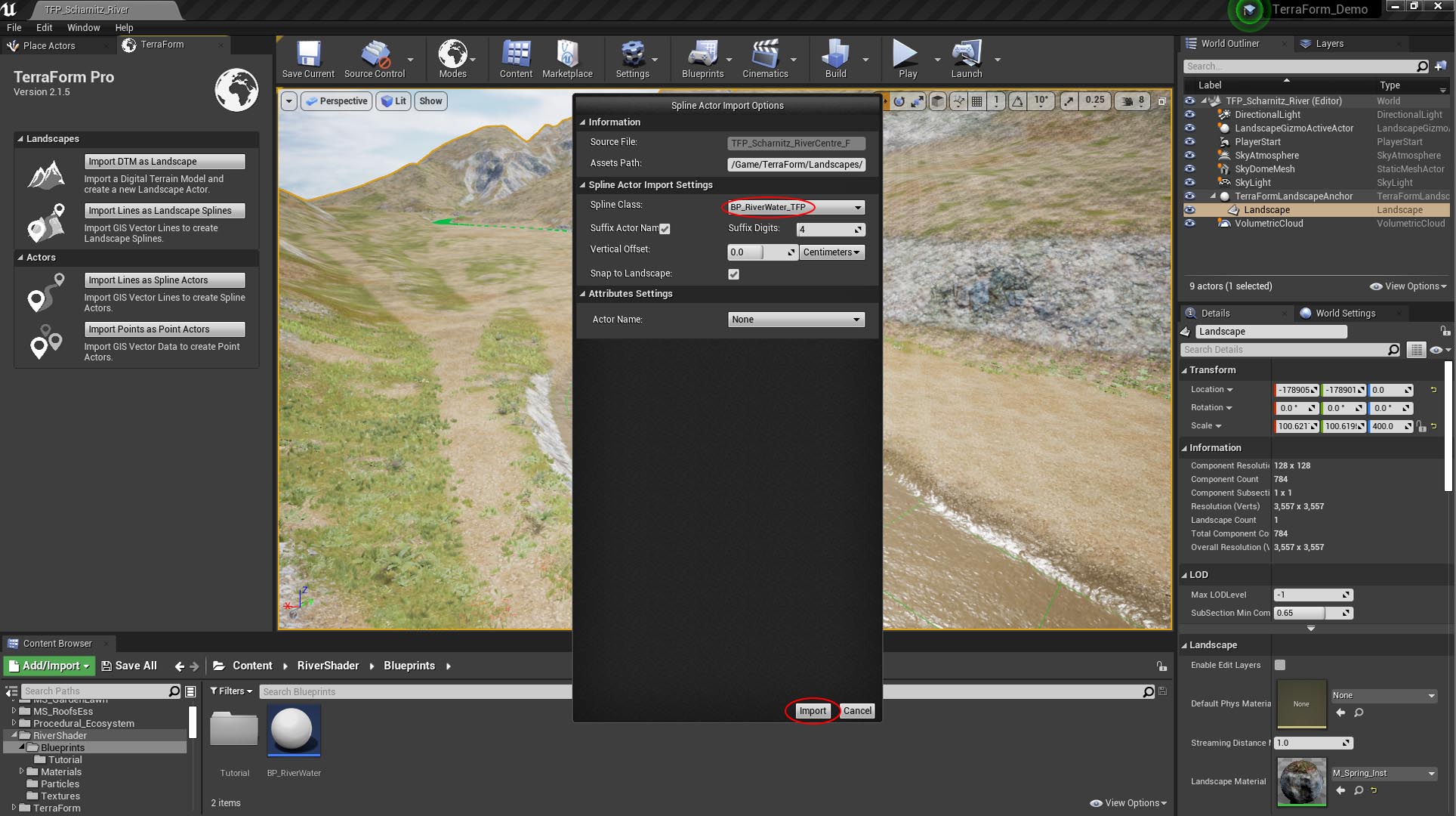Screen dimensions: 1456x816
Task: Click the Spline Actors pin icon
Action: (46, 293)
